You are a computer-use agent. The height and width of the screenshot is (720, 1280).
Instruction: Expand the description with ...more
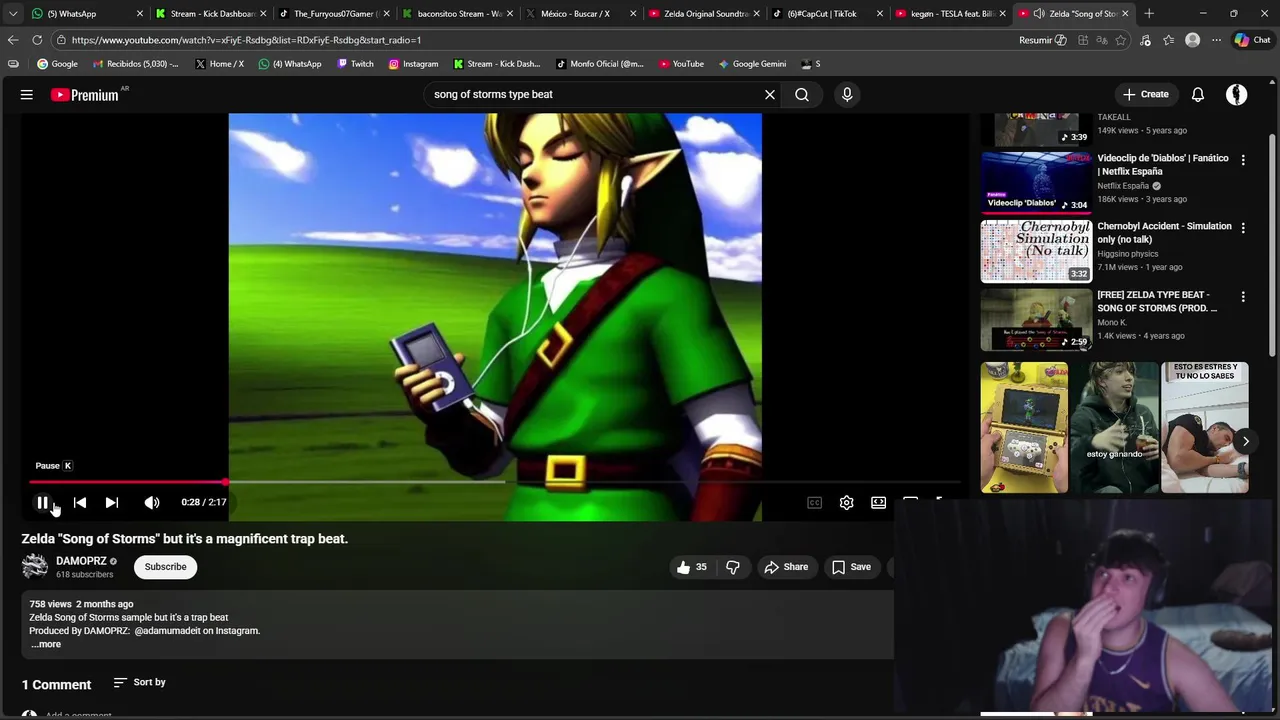[x=45, y=644]
